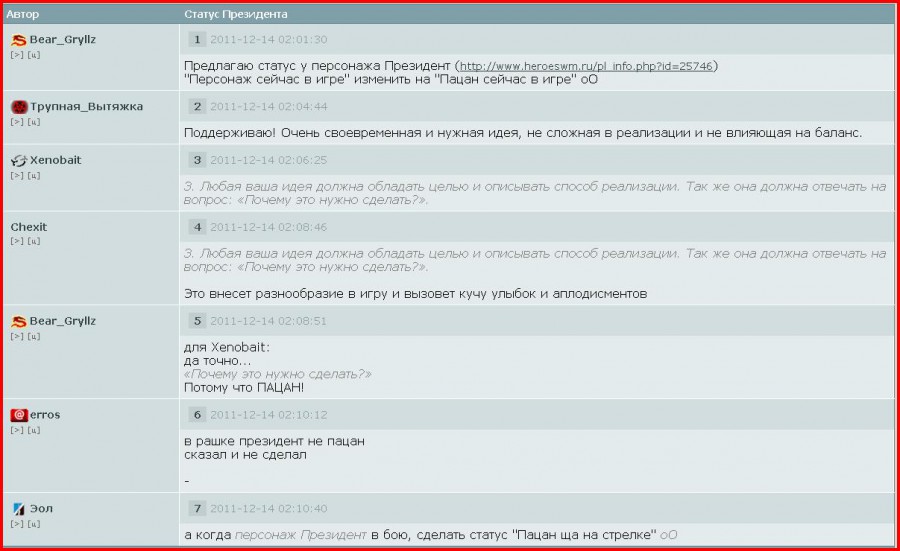Click the red icon beside Трупная_Вытяжка

click(x=19, y=107)
